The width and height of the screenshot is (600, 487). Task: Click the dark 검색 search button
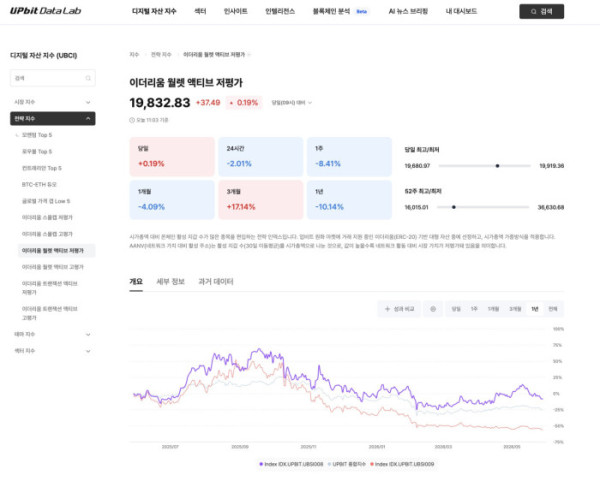click(x=541, y=11)
